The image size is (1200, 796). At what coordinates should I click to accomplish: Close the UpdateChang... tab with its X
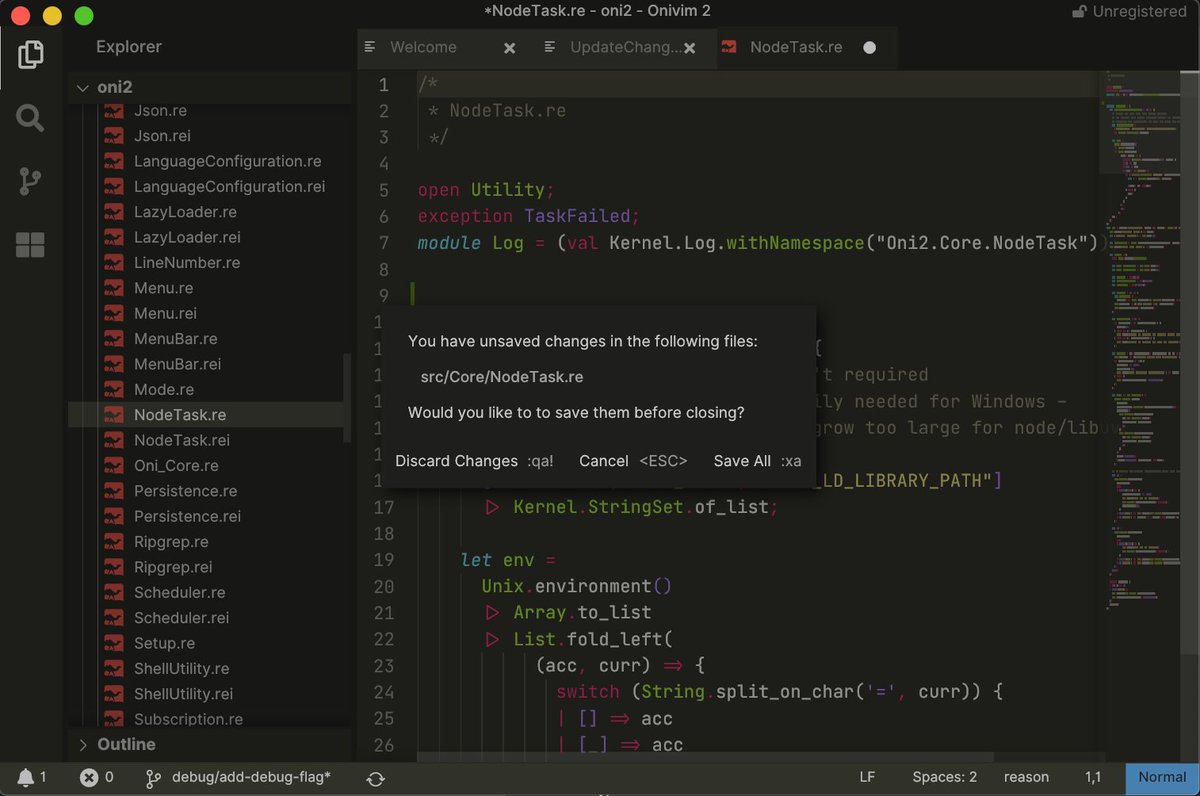point(689,47)
